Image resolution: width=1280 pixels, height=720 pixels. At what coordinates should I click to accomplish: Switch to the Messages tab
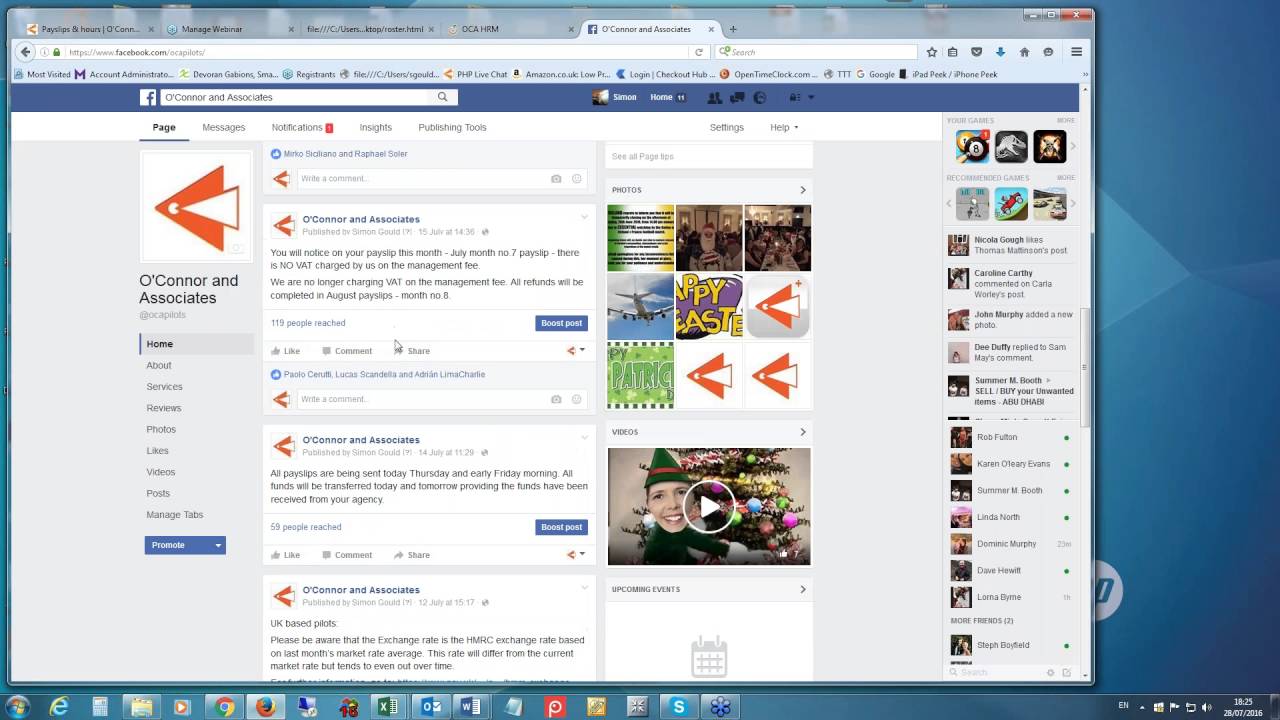[223, 127]
